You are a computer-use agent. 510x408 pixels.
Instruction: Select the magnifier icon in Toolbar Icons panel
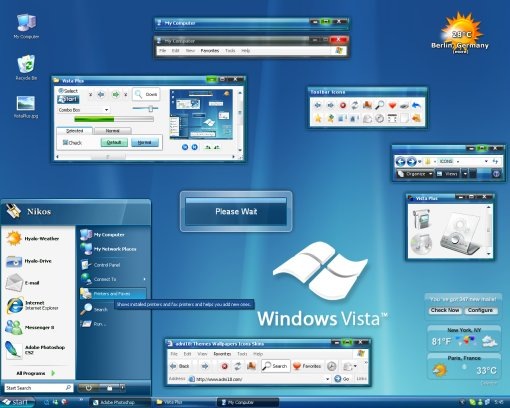(x=380, y=105)
